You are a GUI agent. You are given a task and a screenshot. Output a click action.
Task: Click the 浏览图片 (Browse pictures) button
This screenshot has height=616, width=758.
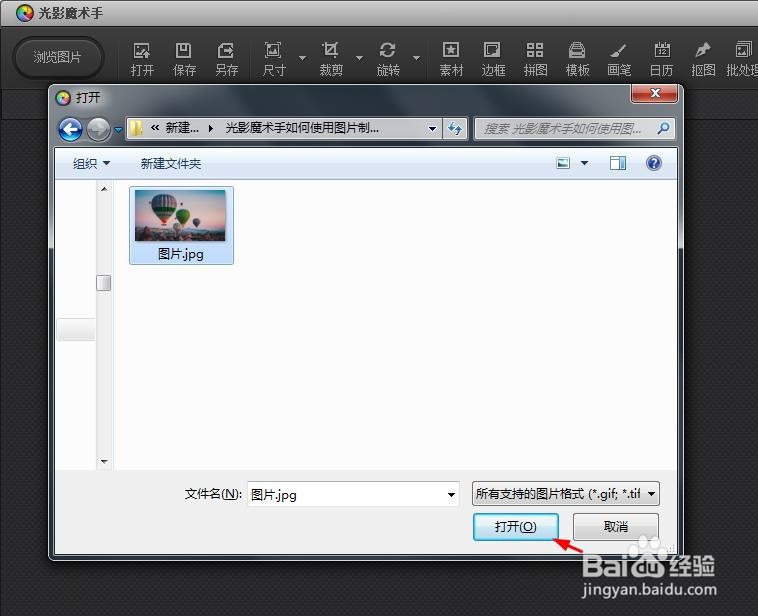tap(58, 57)
